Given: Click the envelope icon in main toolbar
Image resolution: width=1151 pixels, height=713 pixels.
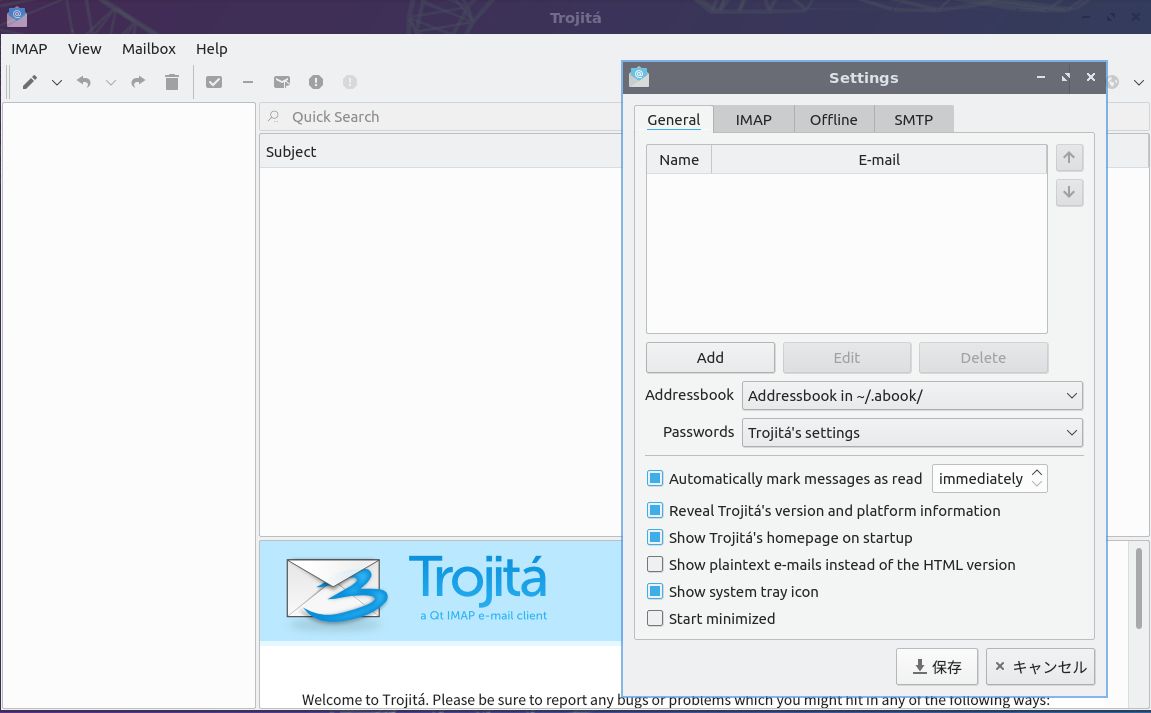Looking at the screenshot, I should click(x=282, y=82).
